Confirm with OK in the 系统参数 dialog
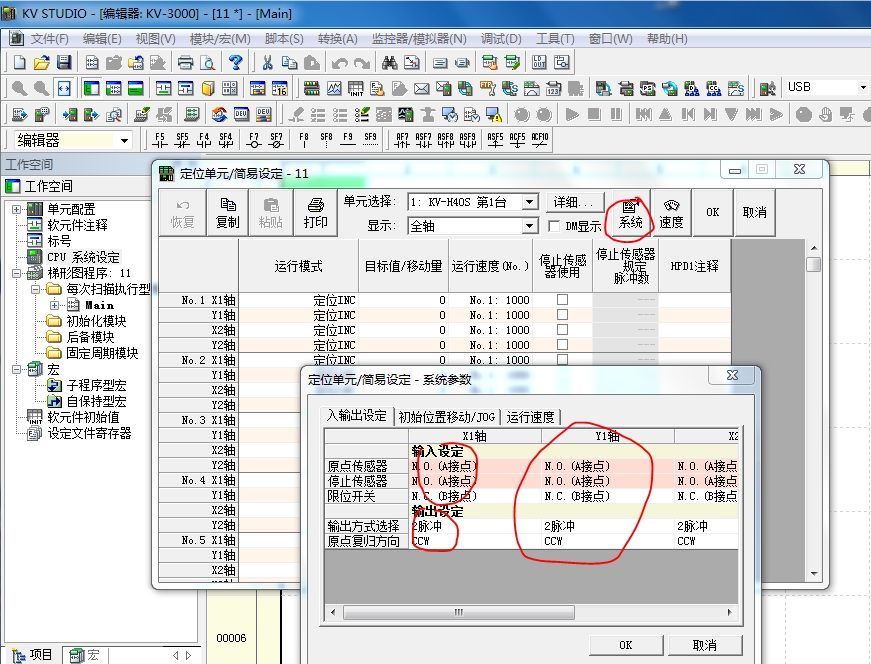The height and width of the screenshot is (664, 871). pyautogui.click(x=625, y=645)
